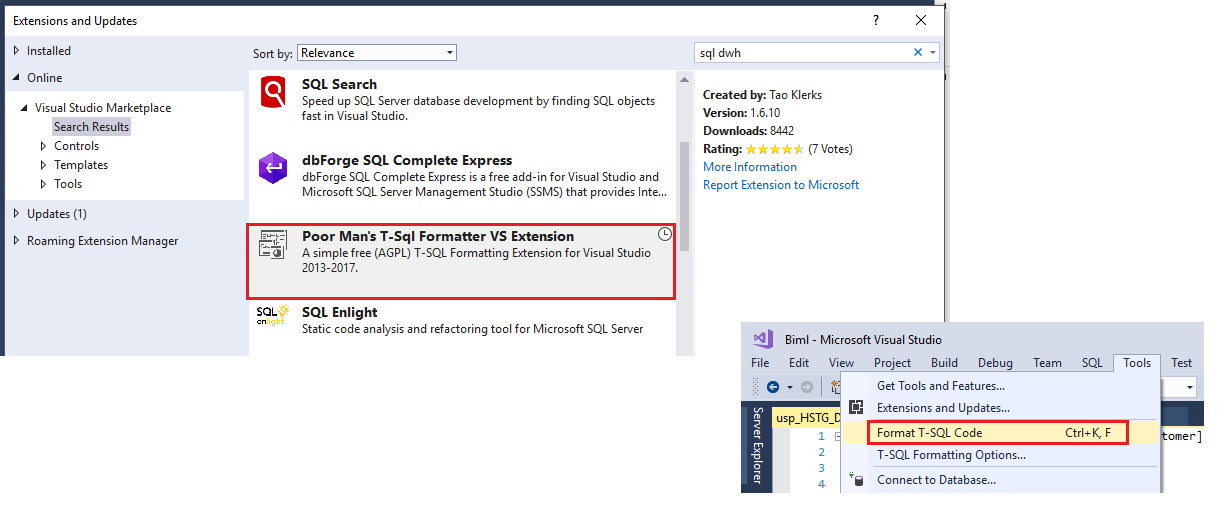Expand the Tools node in Online tree
Image resolution: width=1225 pixels, height=518 pixels.
[x=43, y=184]
